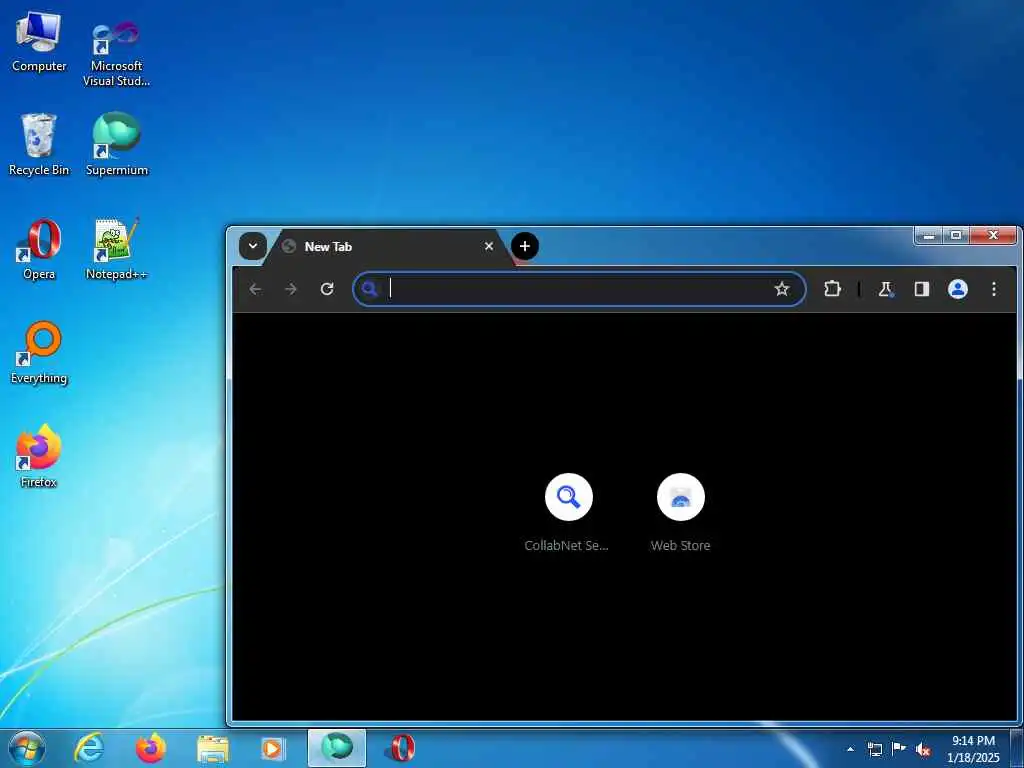Image resolution: width=1024 pixels, height=768 pixels.
Task: Open Windows Media Player from the taskbar
Action: coord(273,748)
